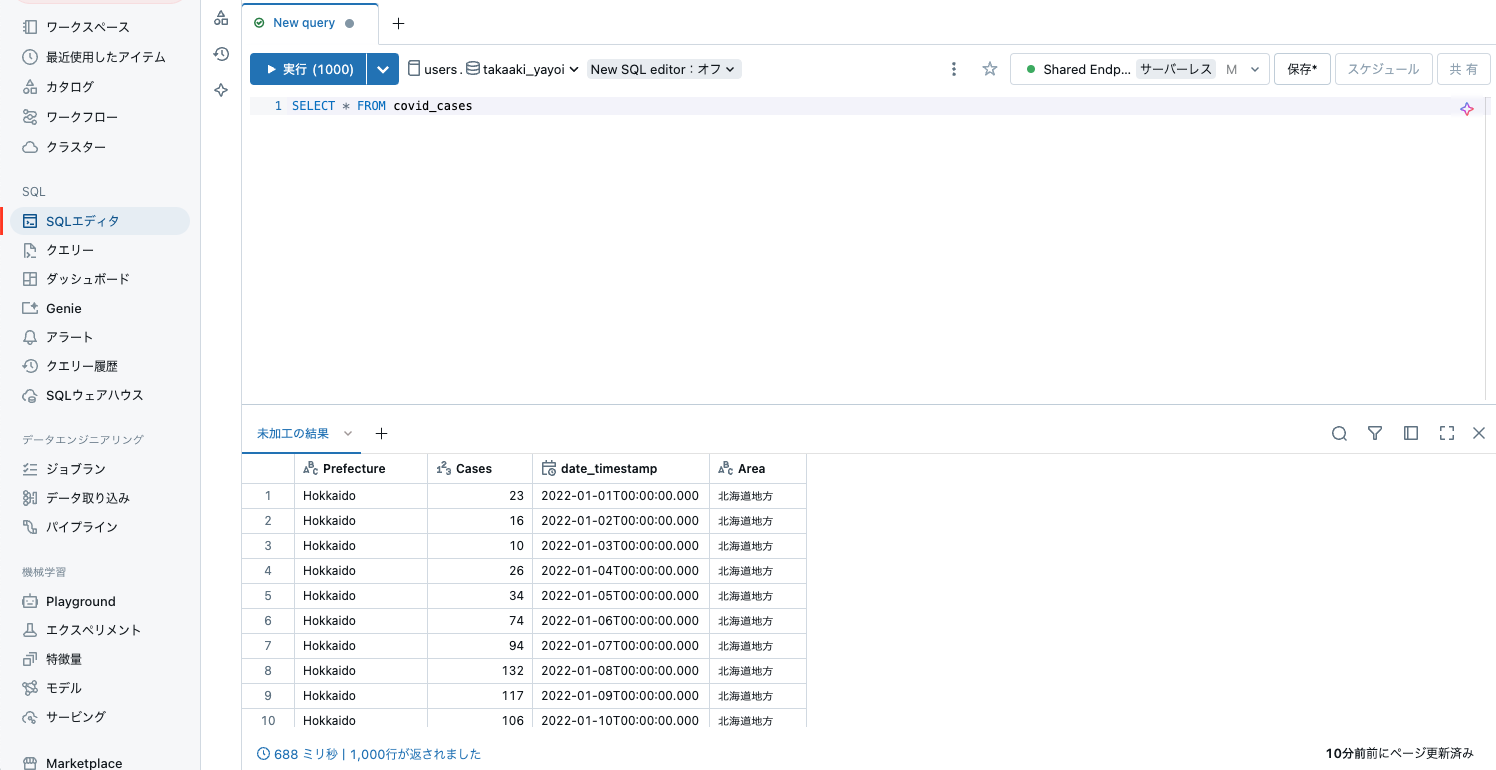1496x770 pixels.
Task: Save the query with 保存
Action: click(x=1302, y=69)
